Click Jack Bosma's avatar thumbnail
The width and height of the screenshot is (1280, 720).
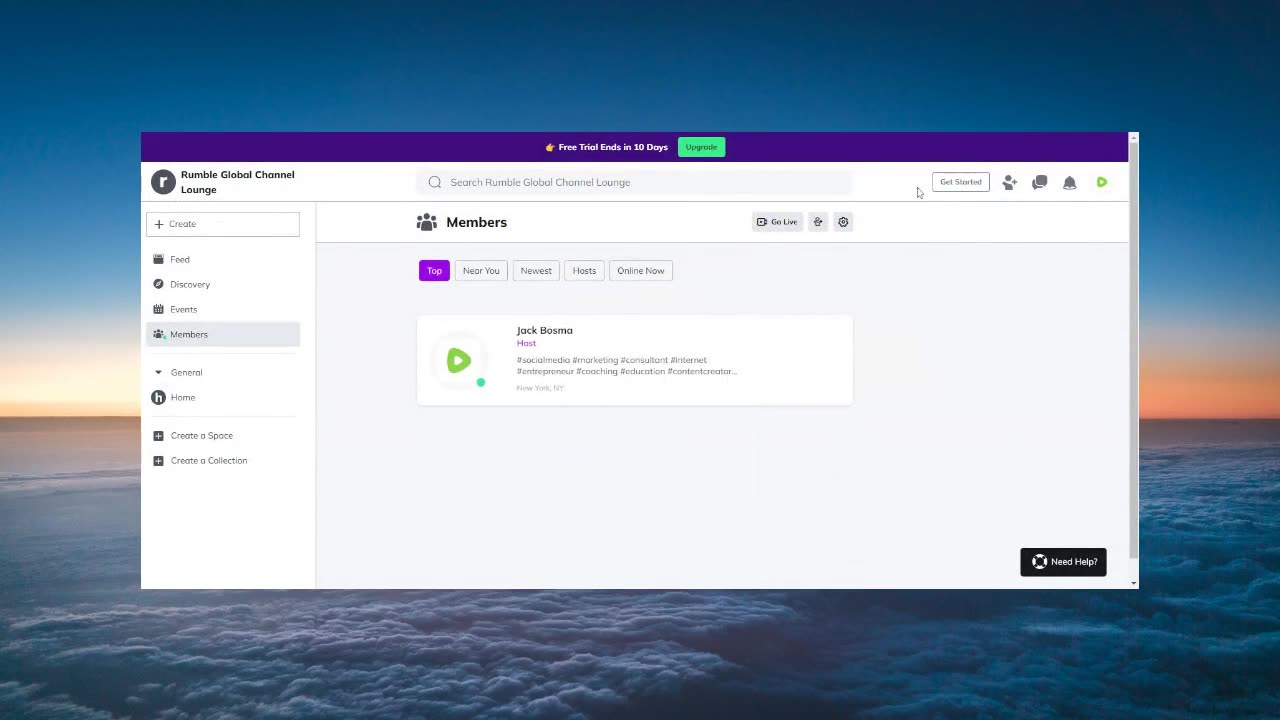[x=459, y=361]
